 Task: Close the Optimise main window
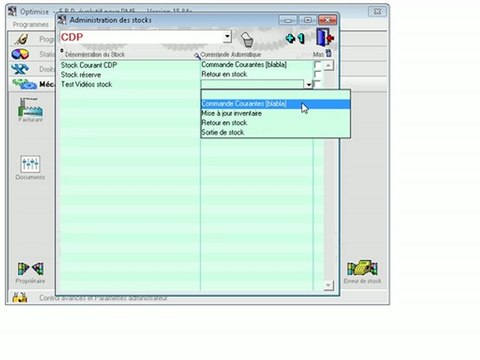tap(377, 12)
